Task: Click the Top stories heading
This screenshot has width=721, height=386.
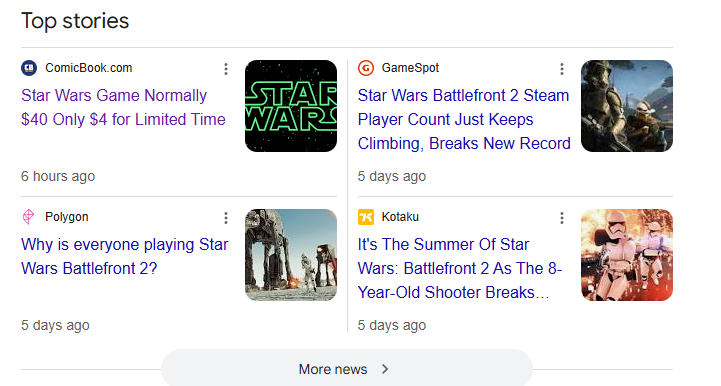Action: [x=75, y=21]
